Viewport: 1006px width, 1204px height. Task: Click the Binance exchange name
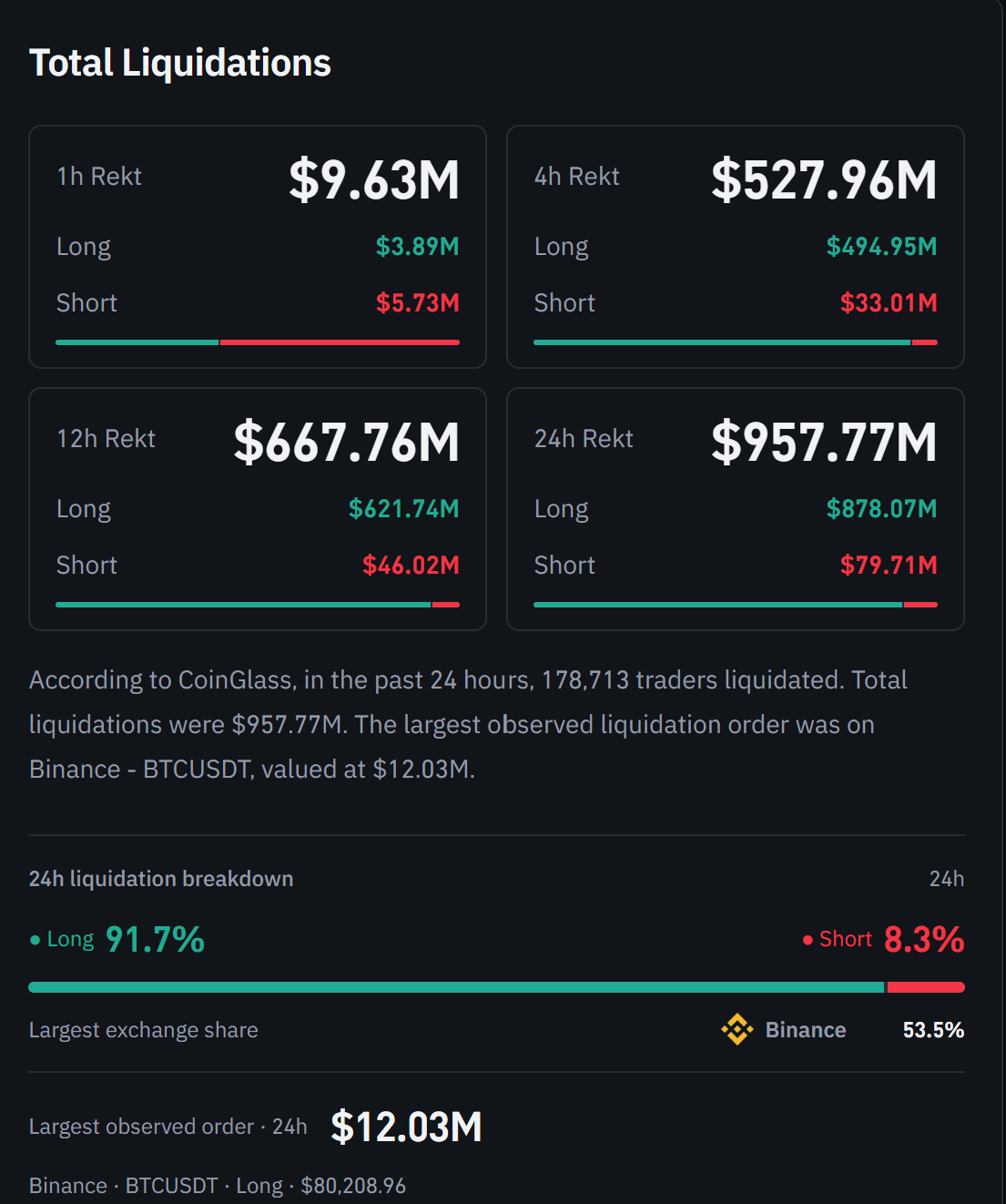pyautogui.click(x=806, y=1030)
